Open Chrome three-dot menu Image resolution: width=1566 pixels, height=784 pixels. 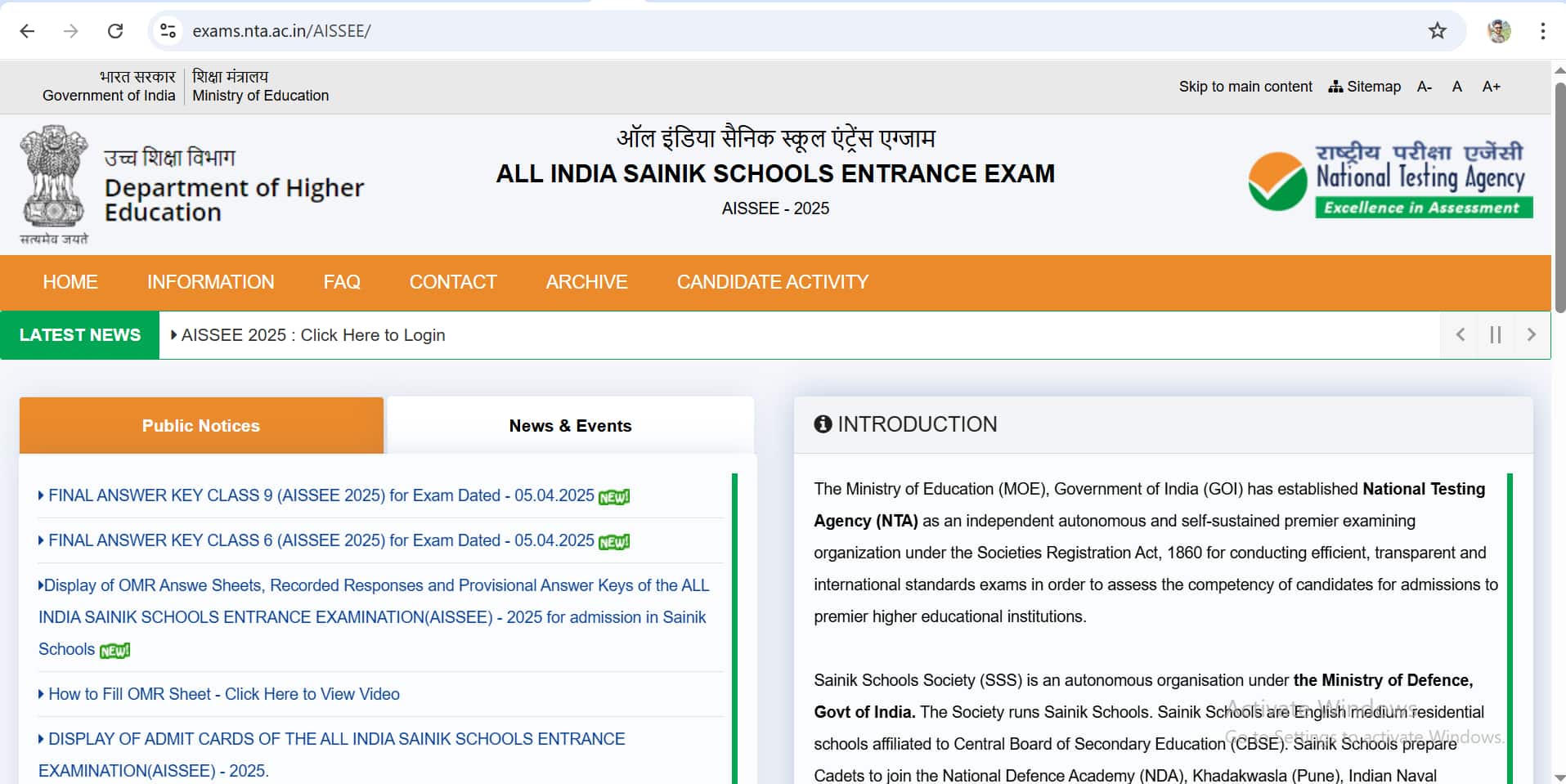pos(1542,31)
